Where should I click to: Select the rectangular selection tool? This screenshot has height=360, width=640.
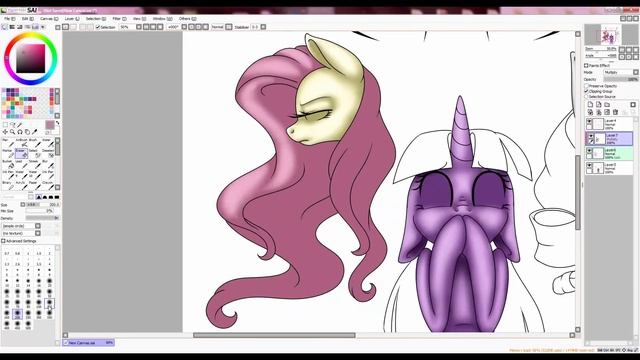[x=5, y=125]
